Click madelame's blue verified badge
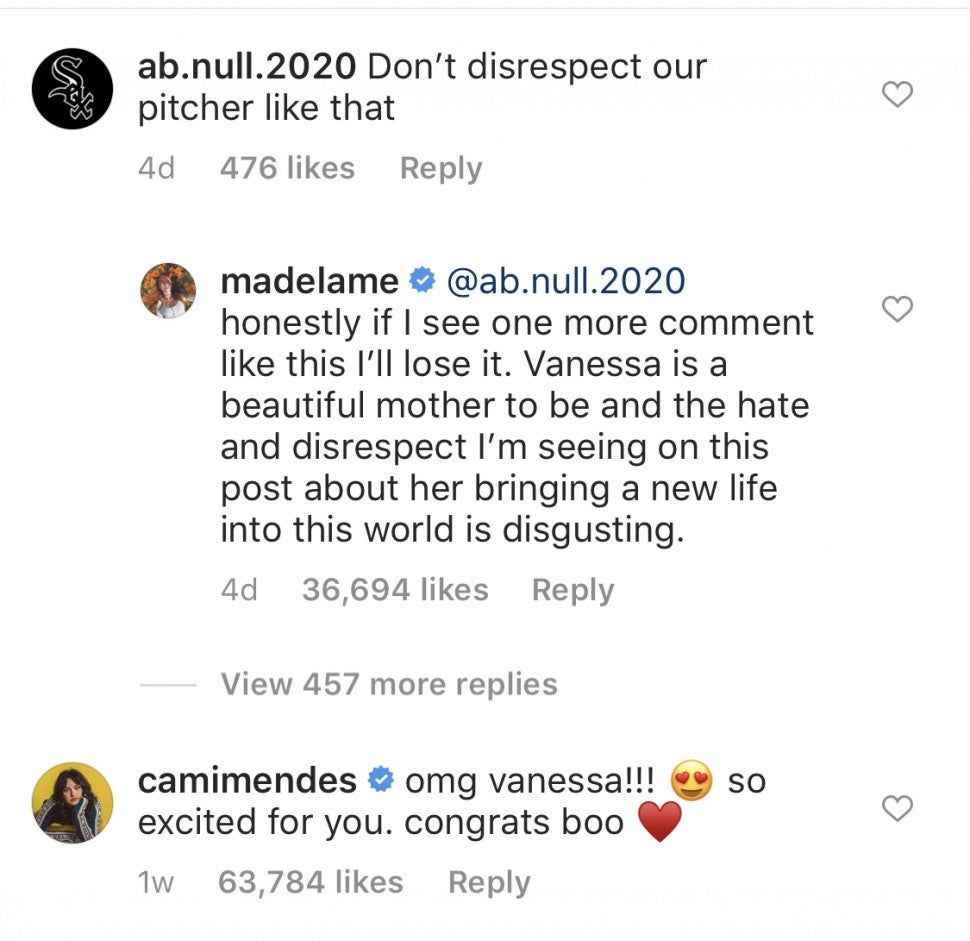Screen dimensions: 970x941 click(423, 281)
